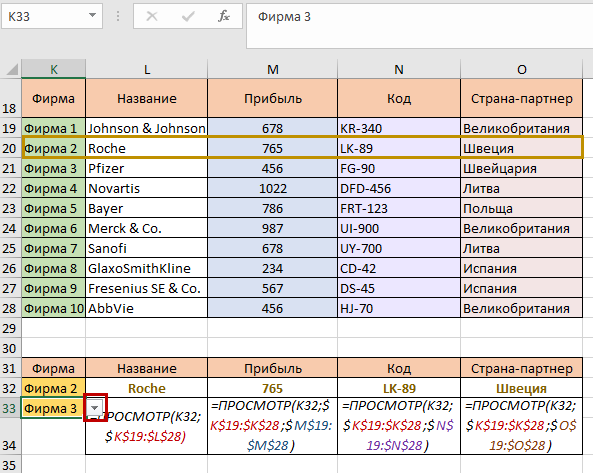The height and width of the screenshot is (473, 593).
Task: Click code cell DFD-456
Action: [399, 188]
